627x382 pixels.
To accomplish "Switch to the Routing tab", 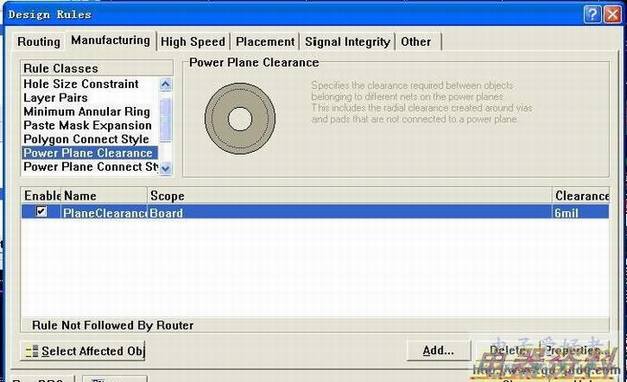I will pyautogui.click(x=39, y=42).
